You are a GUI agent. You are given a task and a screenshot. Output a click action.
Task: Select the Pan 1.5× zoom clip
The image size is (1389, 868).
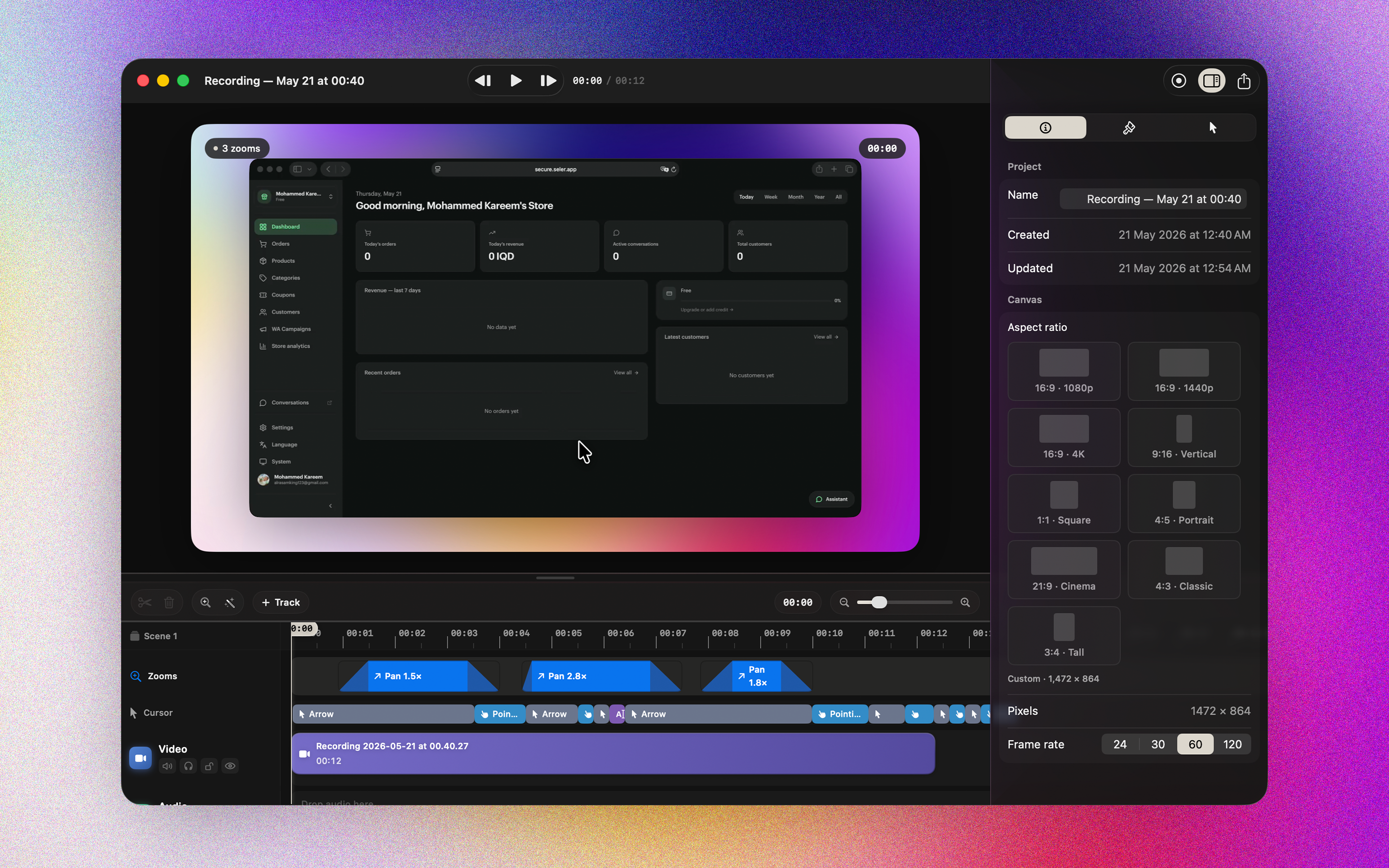click(x=419, y=676)
